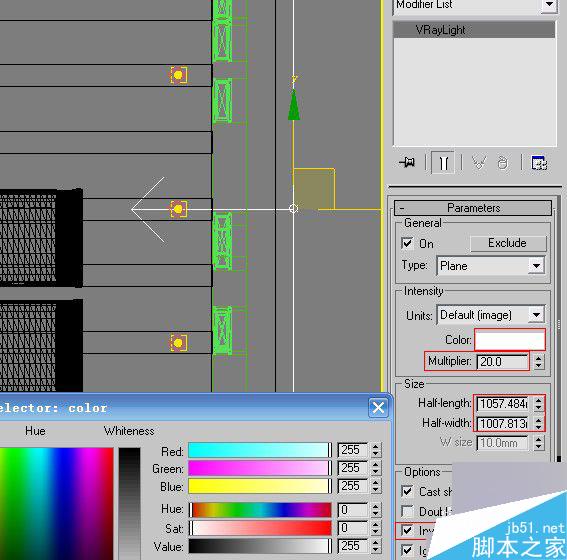Select the middle yellow light icon in viewport

pyautogui.click(x=178, y=209)
